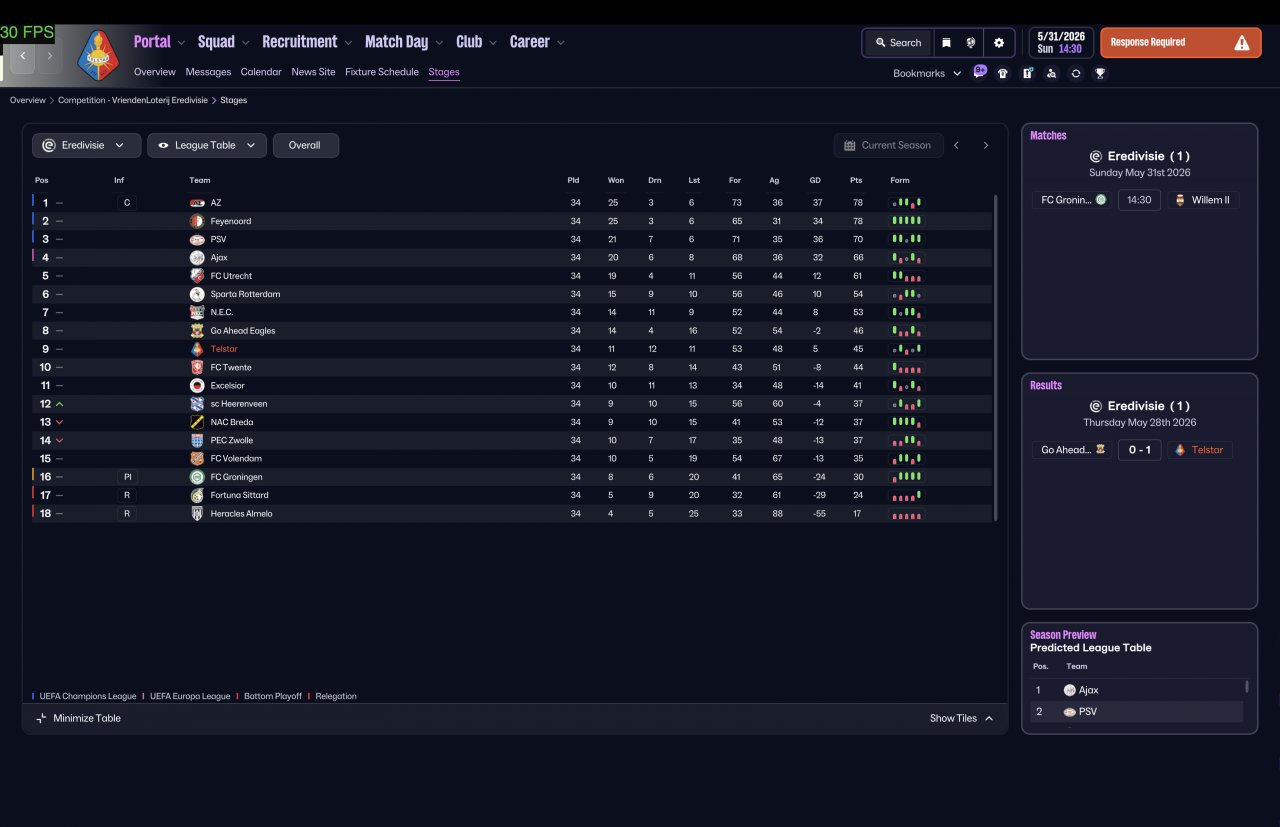The width and height of the screenshot is (1280, 827).
Task: Expand the Career menu chevron
Action: pos(560,43)
